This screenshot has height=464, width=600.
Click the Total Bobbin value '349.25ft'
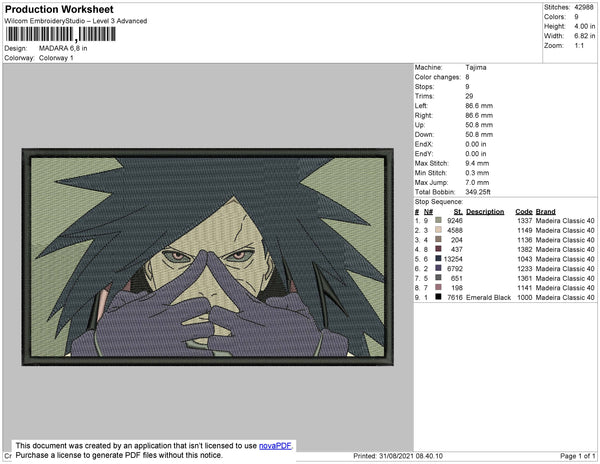pyautogui.click(x=478, y=192)
